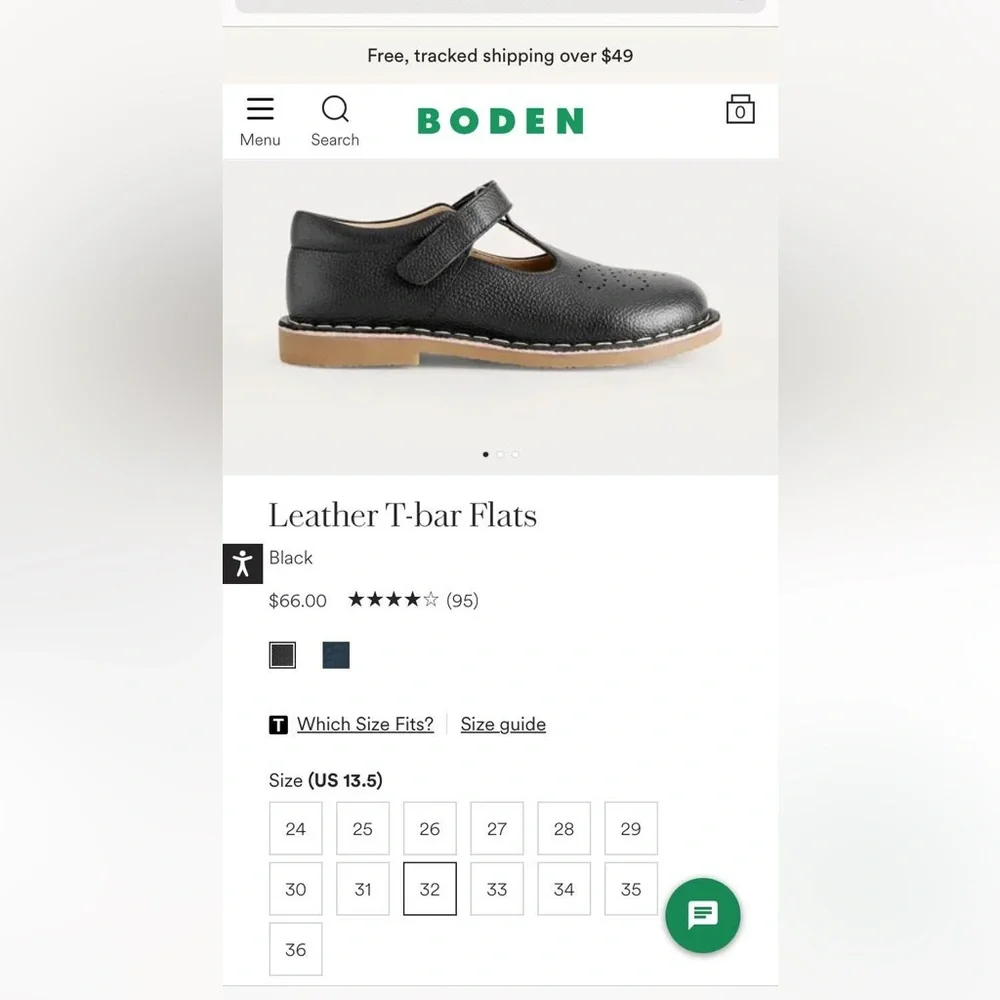The width and height of the screenshot is (1000, 1000).
Task: Open the (95) reviews count
Action: (x=462, y=600)
